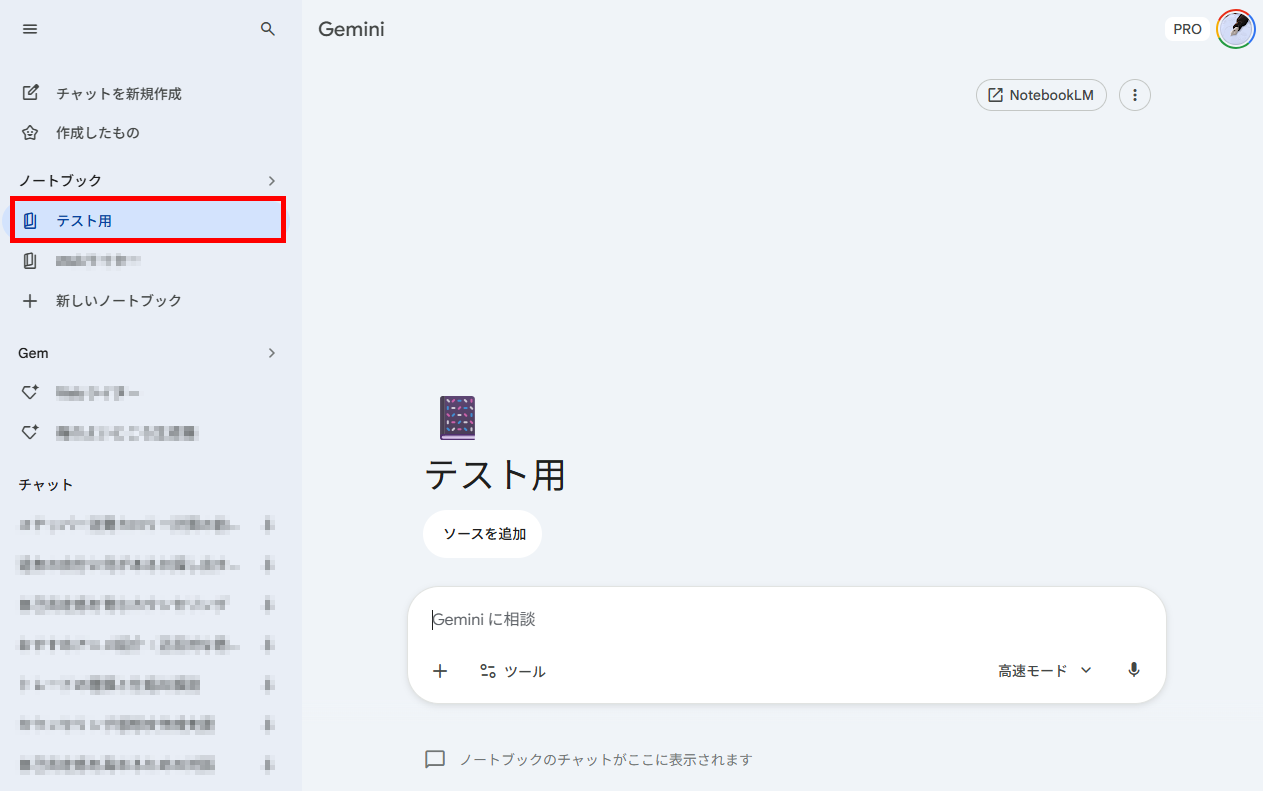Click the microphone voice input icon
The image size is (1263, 791).
(x=1134, y=670)
